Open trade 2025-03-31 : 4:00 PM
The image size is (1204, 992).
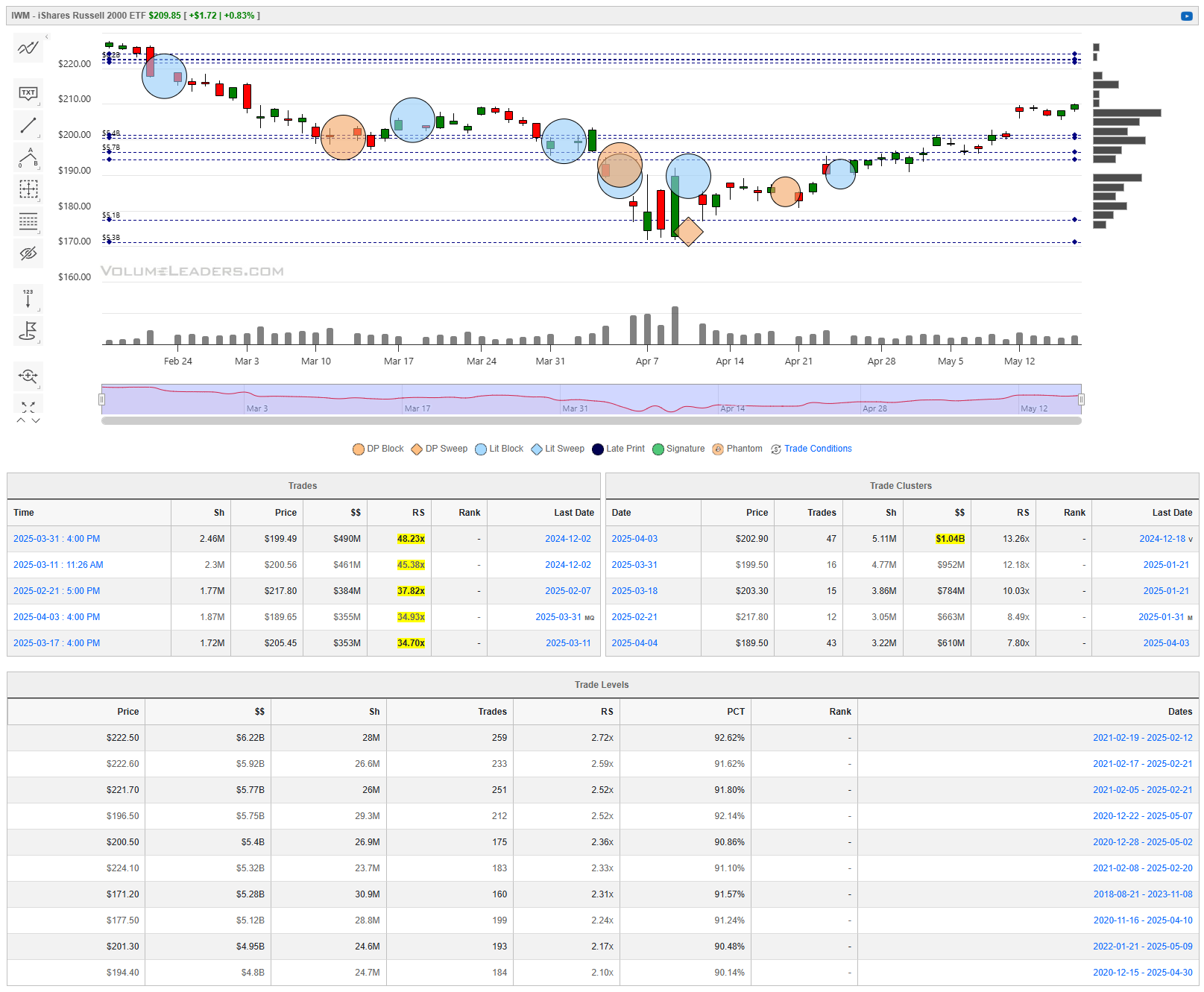pos(57,539)
